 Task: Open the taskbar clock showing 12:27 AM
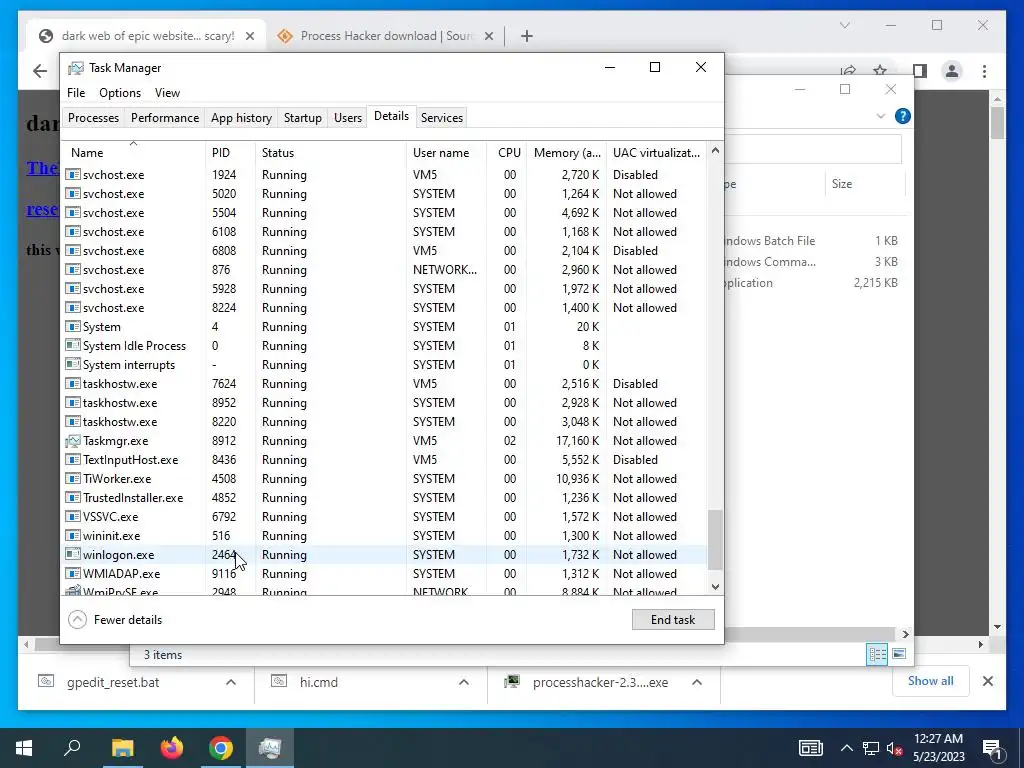click(x=938, y=748)
